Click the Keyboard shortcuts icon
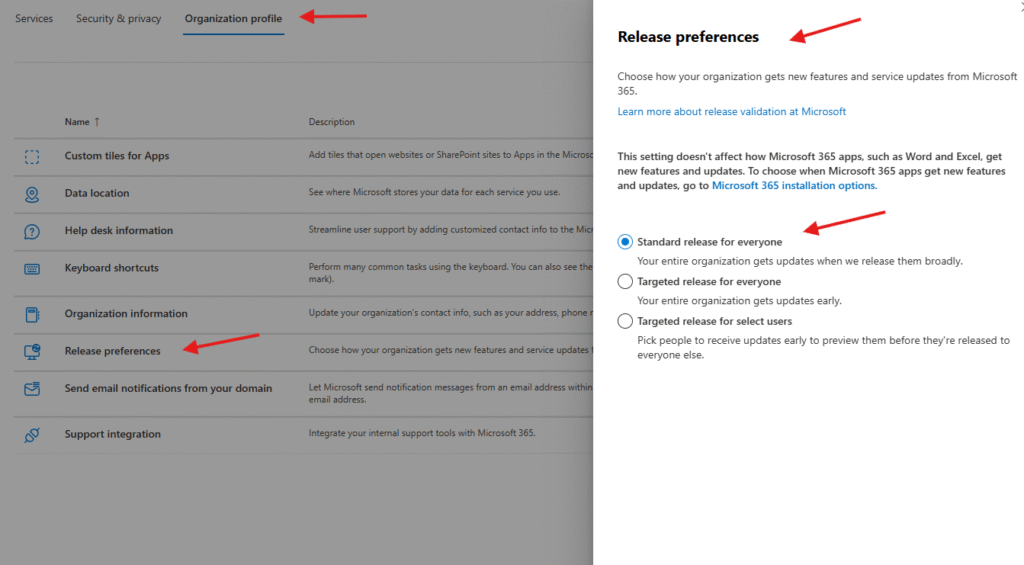 pos(32,269)
